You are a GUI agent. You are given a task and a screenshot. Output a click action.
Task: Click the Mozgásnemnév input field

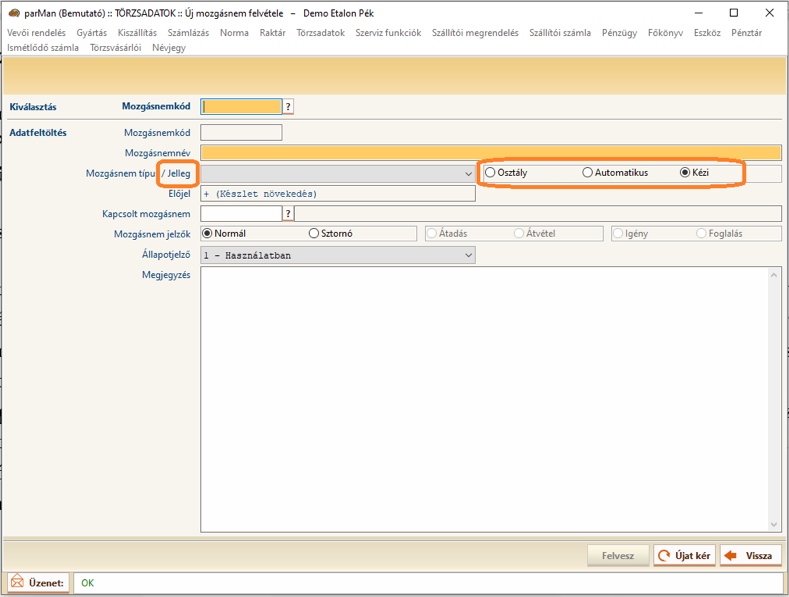[x=491, y=153]
